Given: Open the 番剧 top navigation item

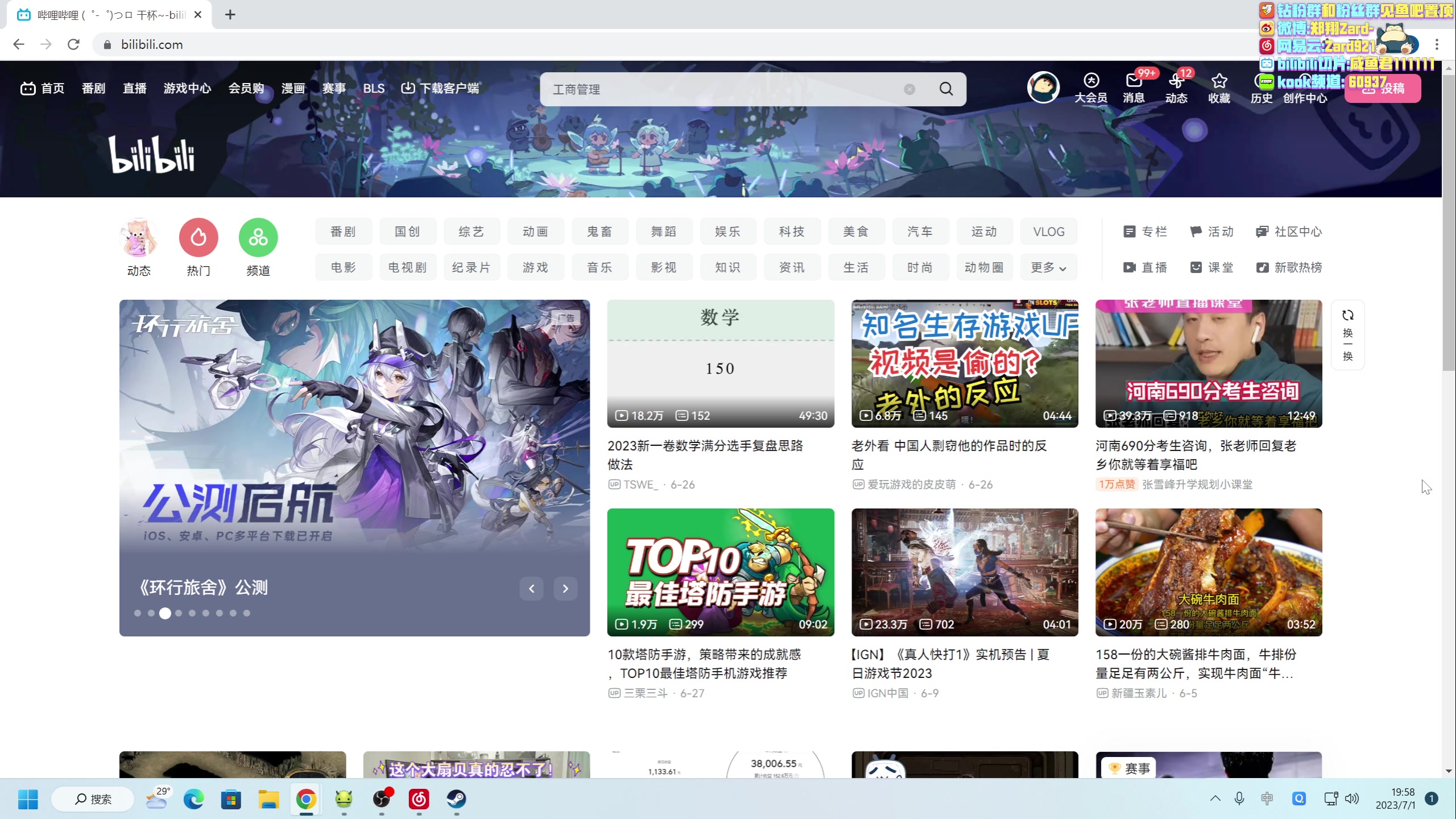Looking at the screenshot, I should pos(93,88).
